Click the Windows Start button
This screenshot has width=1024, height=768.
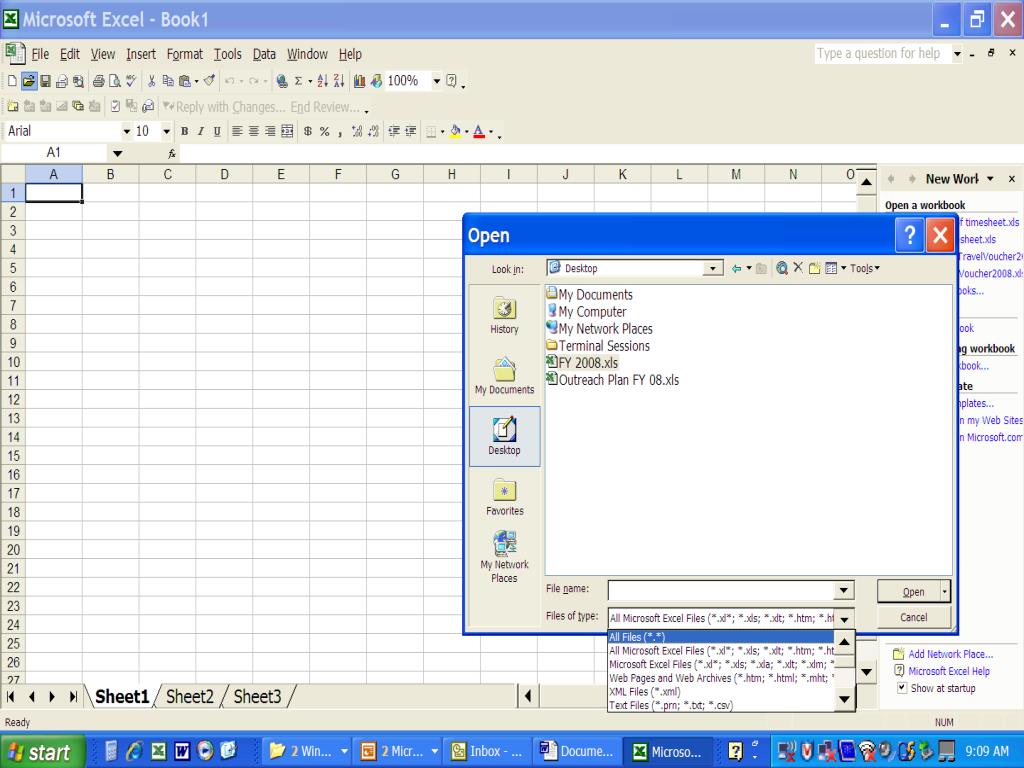coord(42,752)
